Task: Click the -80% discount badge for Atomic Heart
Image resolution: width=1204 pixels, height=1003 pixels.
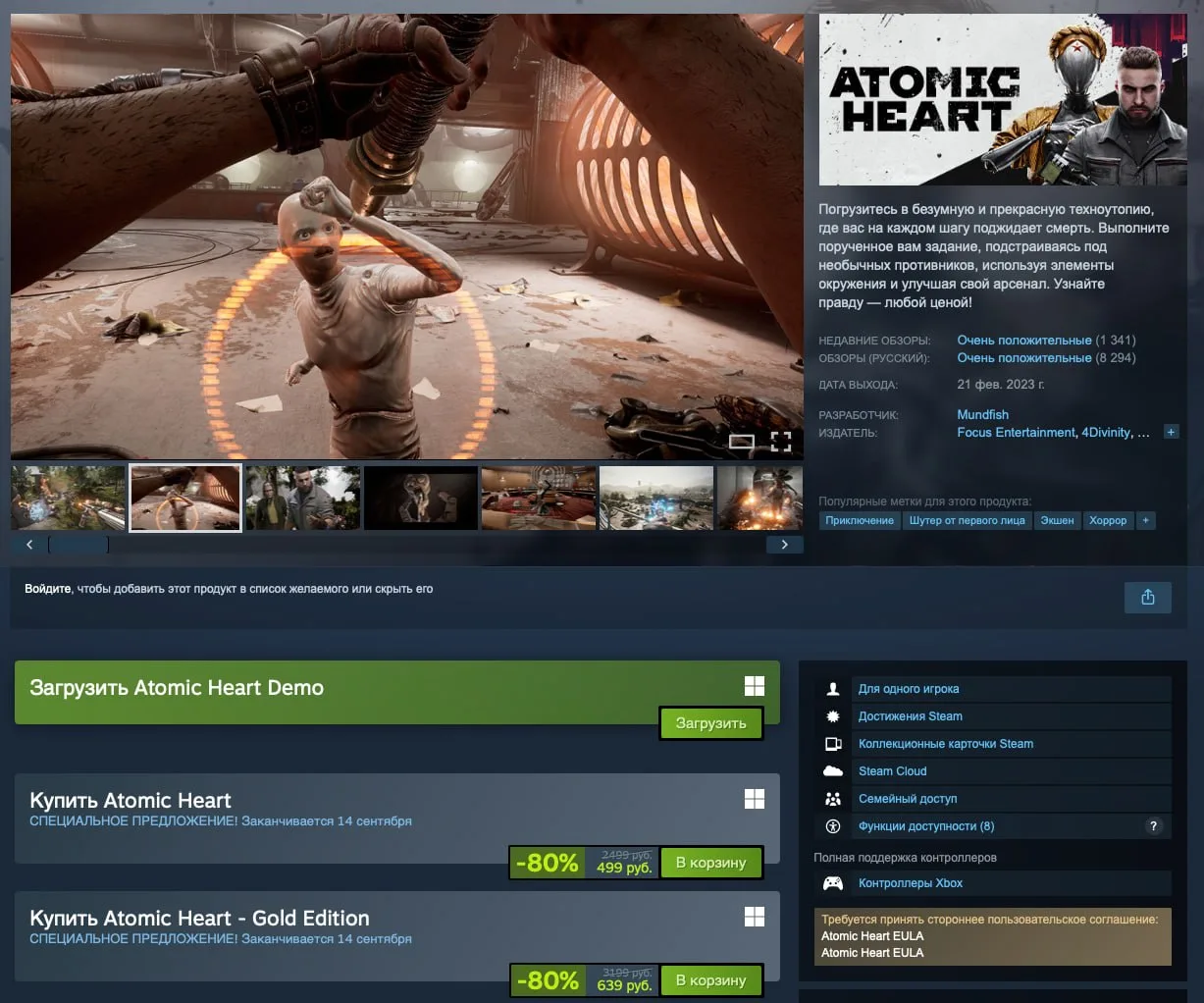Action: (x=547, y=863)
